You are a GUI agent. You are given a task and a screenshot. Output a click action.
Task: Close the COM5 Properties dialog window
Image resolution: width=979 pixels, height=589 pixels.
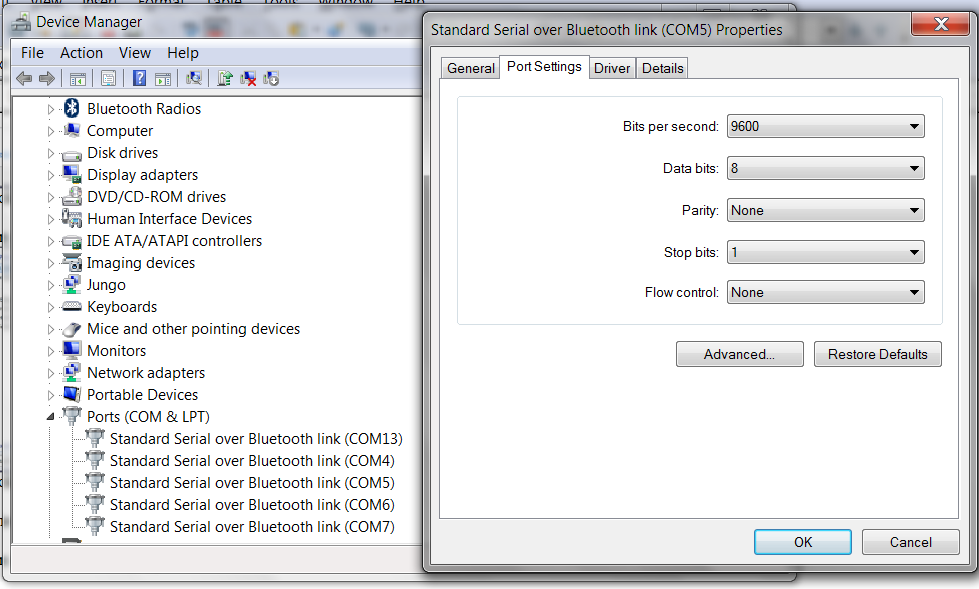(x=940, y=24)
